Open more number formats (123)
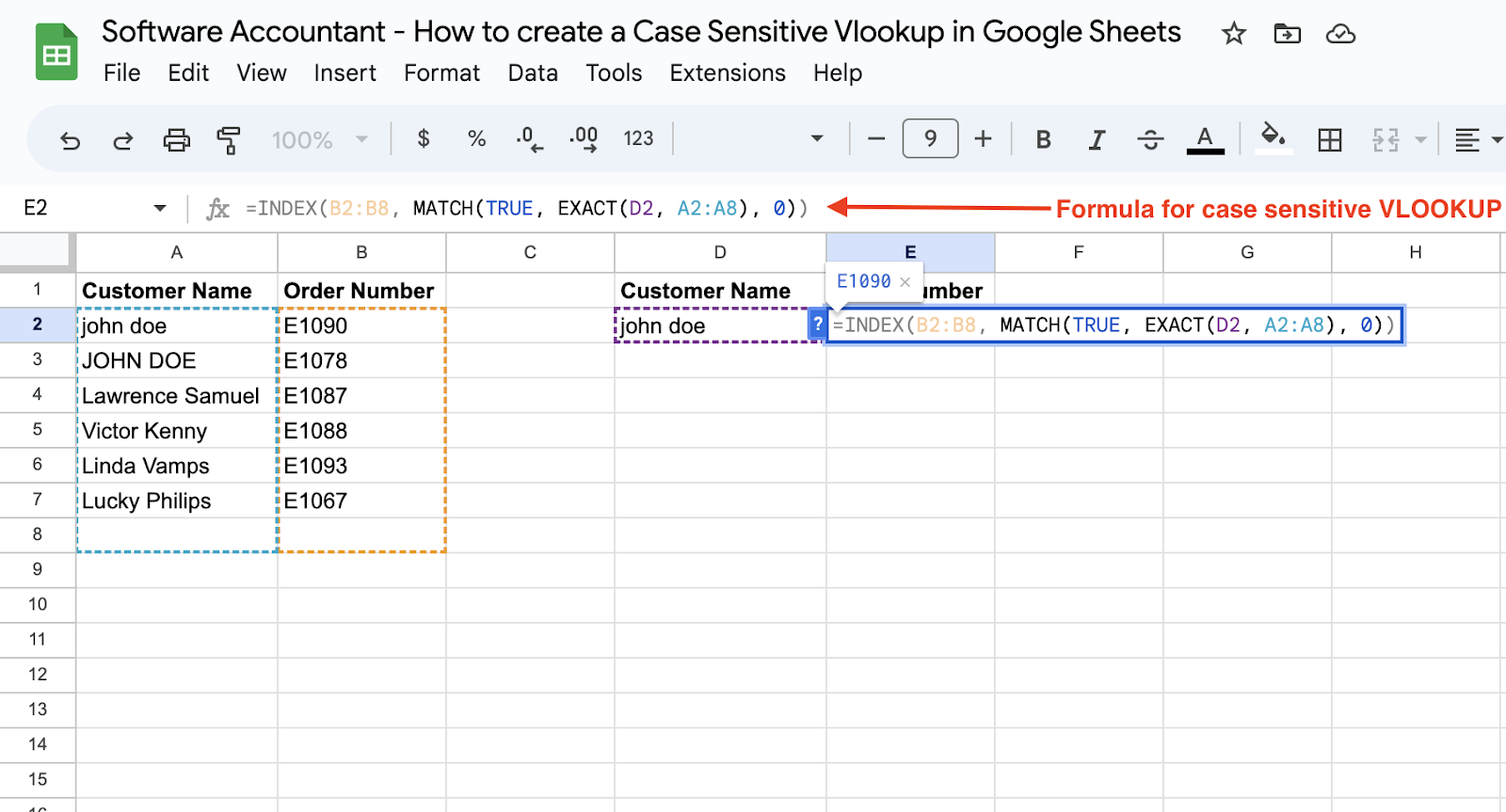The image size is (1506, 812). click(x=638, y=139)
